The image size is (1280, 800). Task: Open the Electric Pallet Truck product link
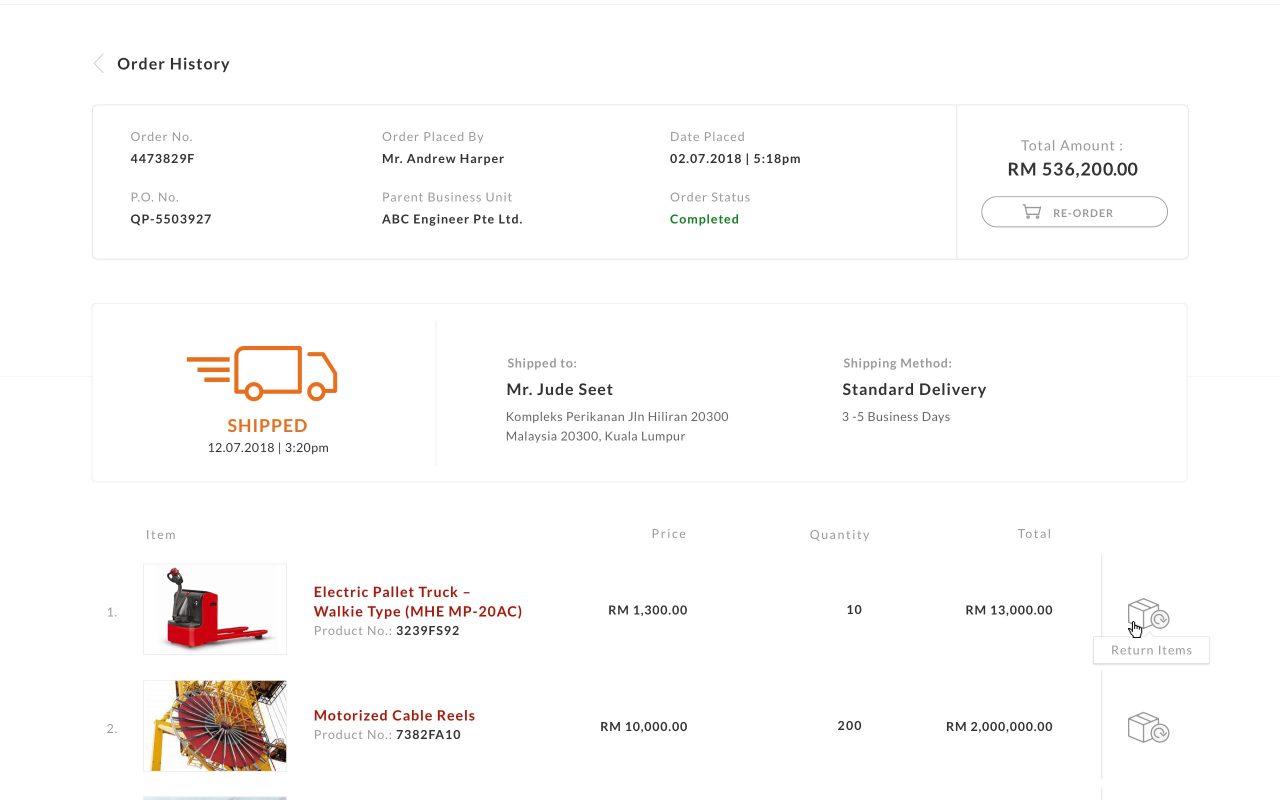pyautogui.click(x=418, y=601)
